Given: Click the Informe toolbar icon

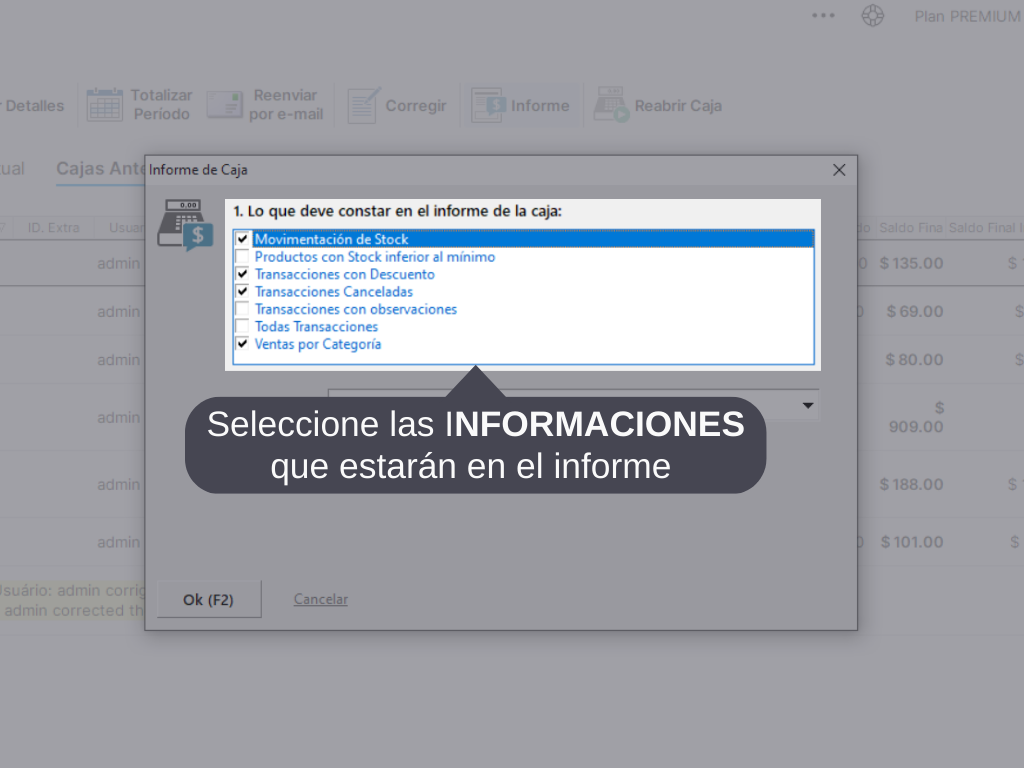Looking at the screenshot, I should pyautogui.click(x=488, y=105).
